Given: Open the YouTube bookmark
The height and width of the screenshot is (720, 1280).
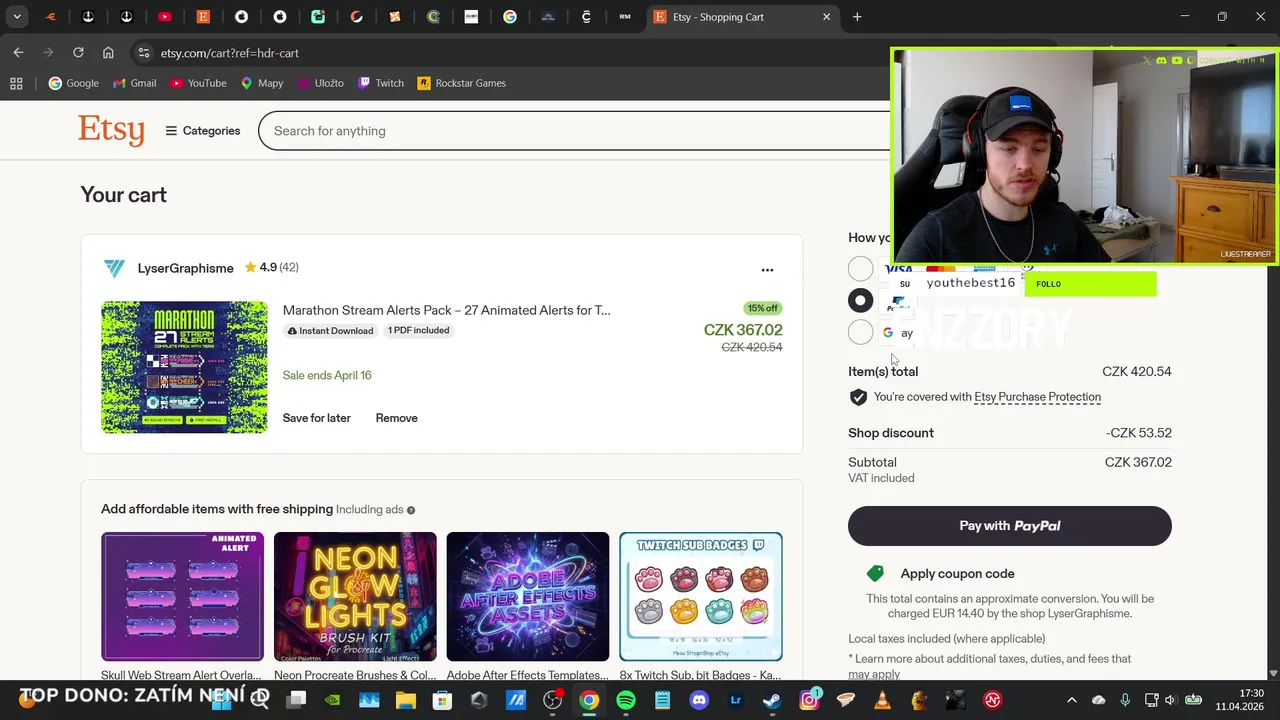Looking at the screenshot, I should 198,83.
